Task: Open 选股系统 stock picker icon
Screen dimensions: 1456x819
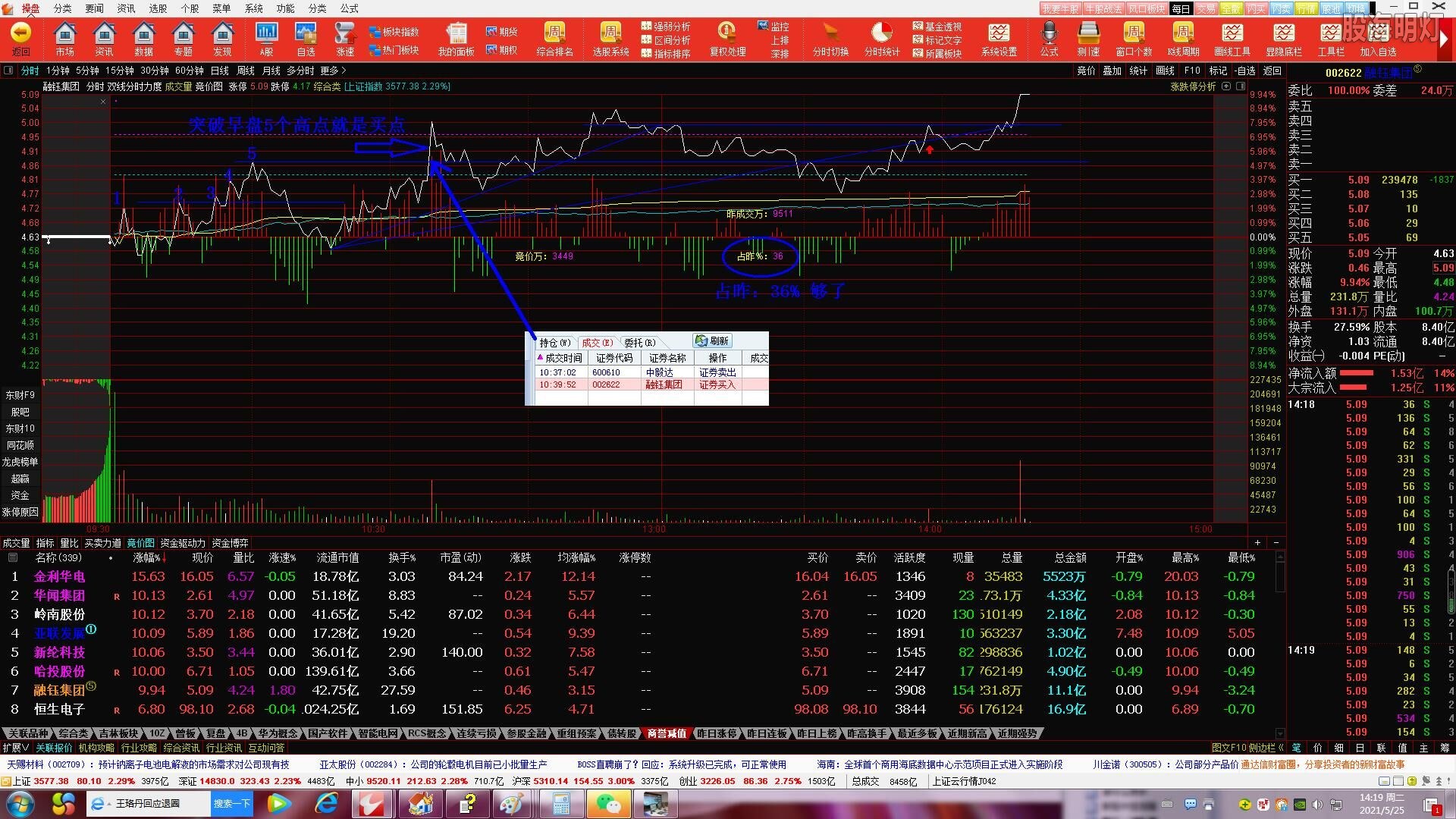Action: (x=610, y=39)
